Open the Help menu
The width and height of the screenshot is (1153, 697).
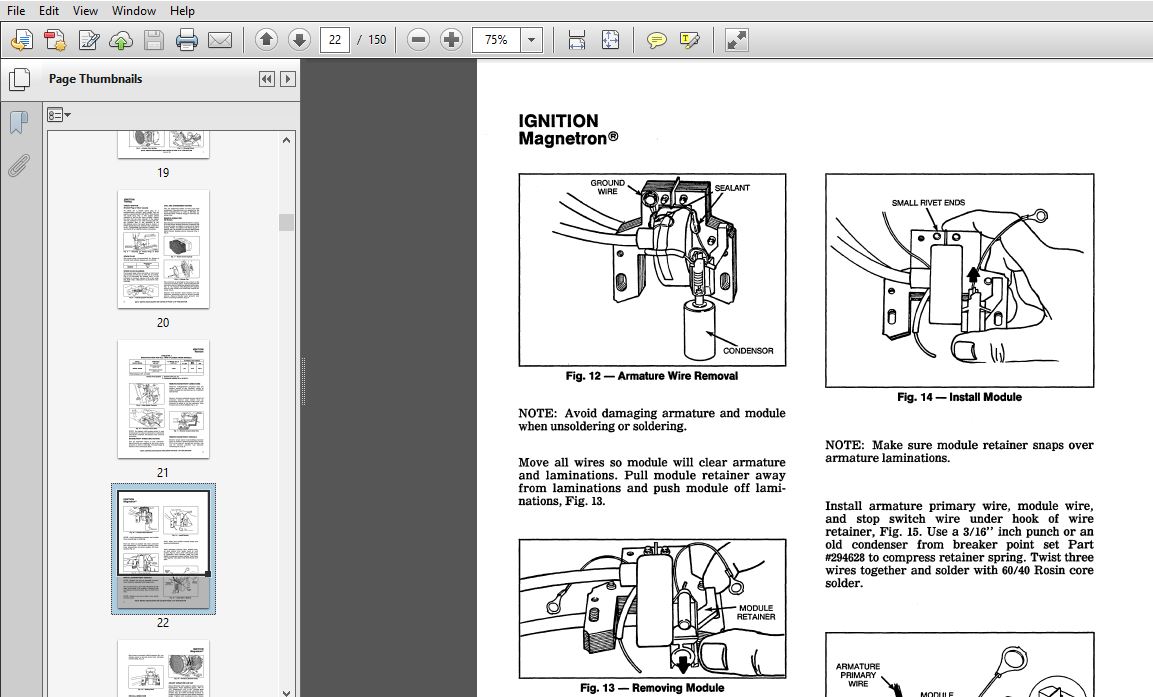point(182,10)
